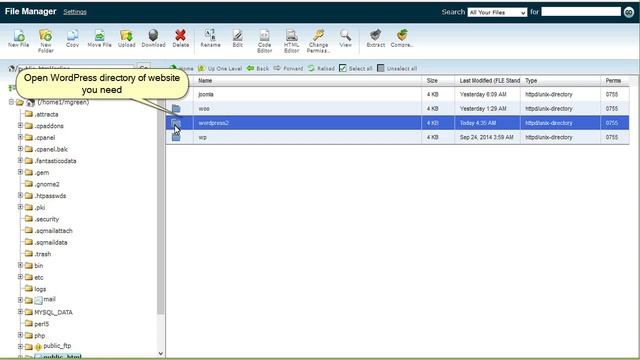Screen dimensions: 640x360
Task: Collapse the /home1/mgreen root node
Action: point(11,102)
